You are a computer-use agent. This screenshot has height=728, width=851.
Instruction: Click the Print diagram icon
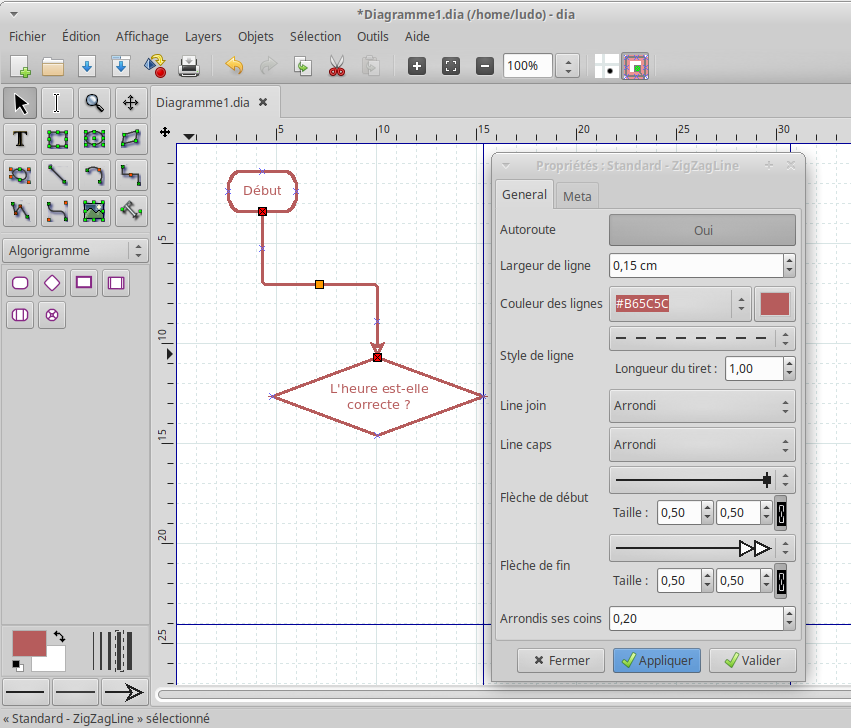coord(190,67)
